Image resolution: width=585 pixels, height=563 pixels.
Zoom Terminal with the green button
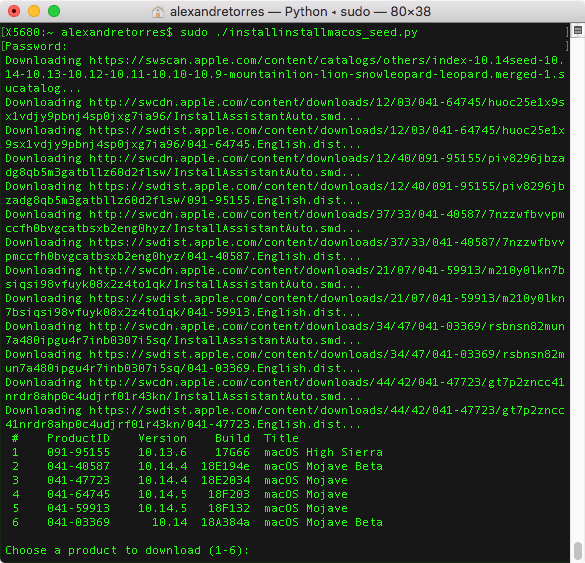(54, 11)
